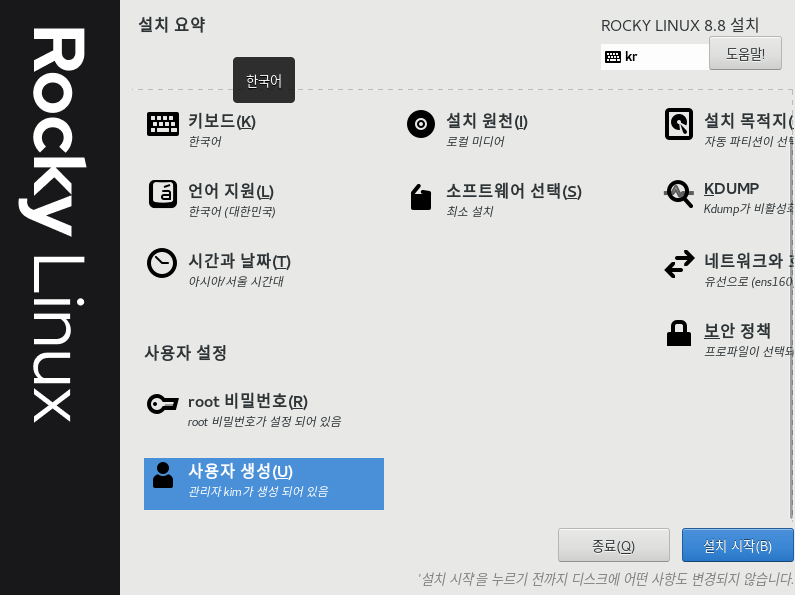Click the 최소 설치 subtitle text

pos(469,211)
